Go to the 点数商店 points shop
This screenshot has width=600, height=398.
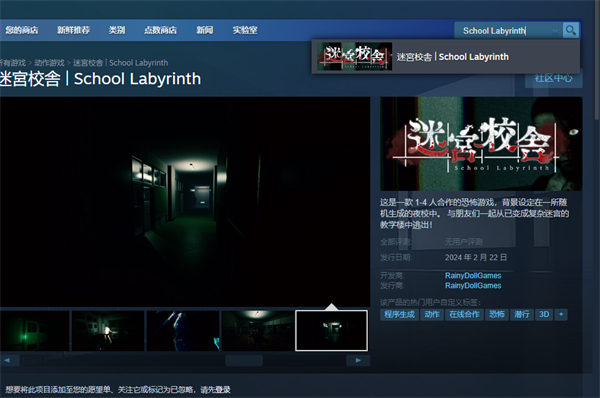coord(160,30)
